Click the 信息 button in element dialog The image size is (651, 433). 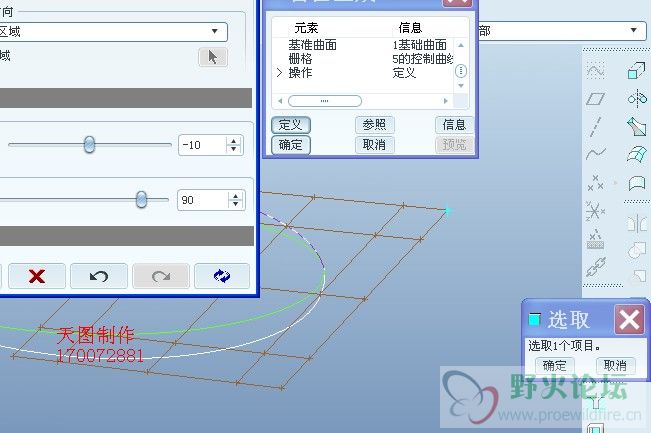click(x=454, y=125)
